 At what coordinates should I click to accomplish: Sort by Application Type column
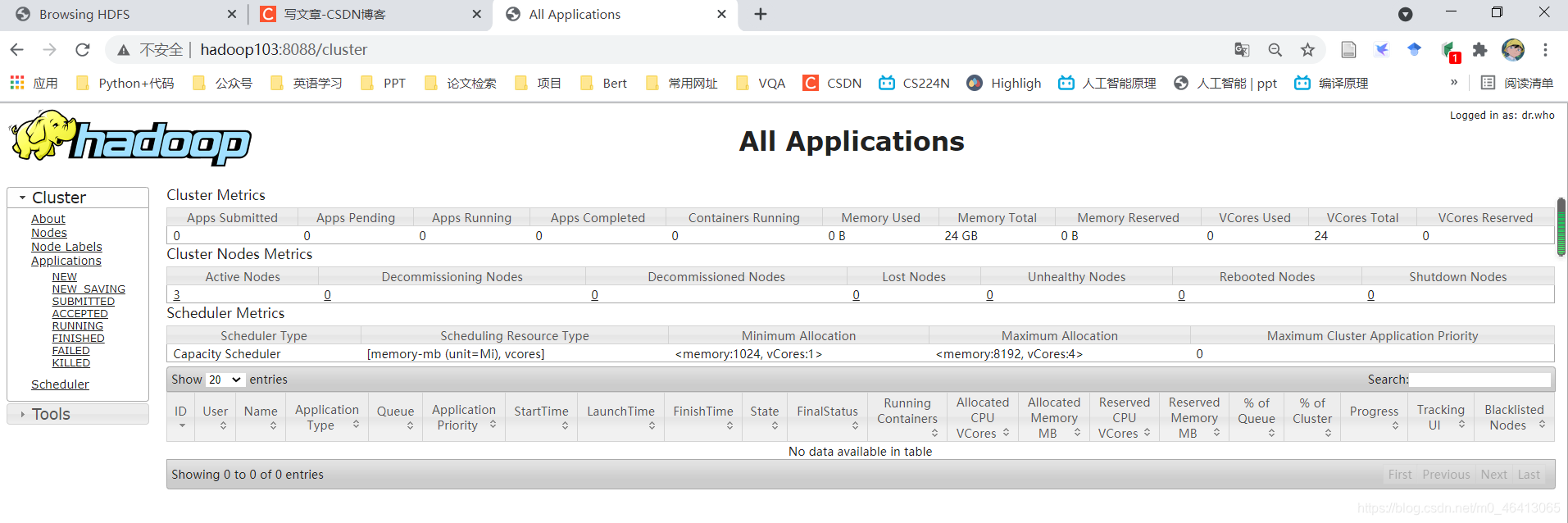[327, 417]
